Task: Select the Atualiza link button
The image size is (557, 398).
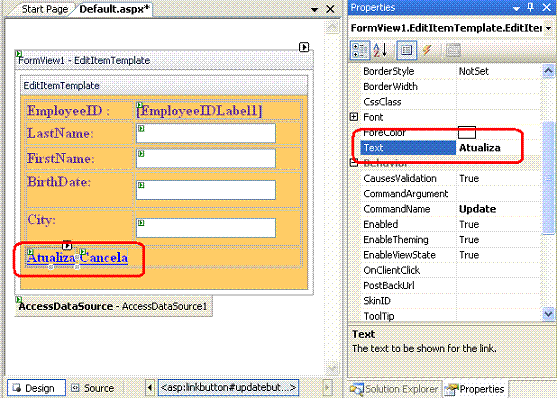Action: 52,258
